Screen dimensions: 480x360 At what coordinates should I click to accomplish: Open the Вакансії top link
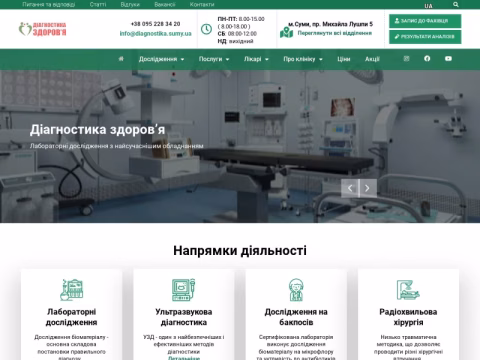point(165,4)
